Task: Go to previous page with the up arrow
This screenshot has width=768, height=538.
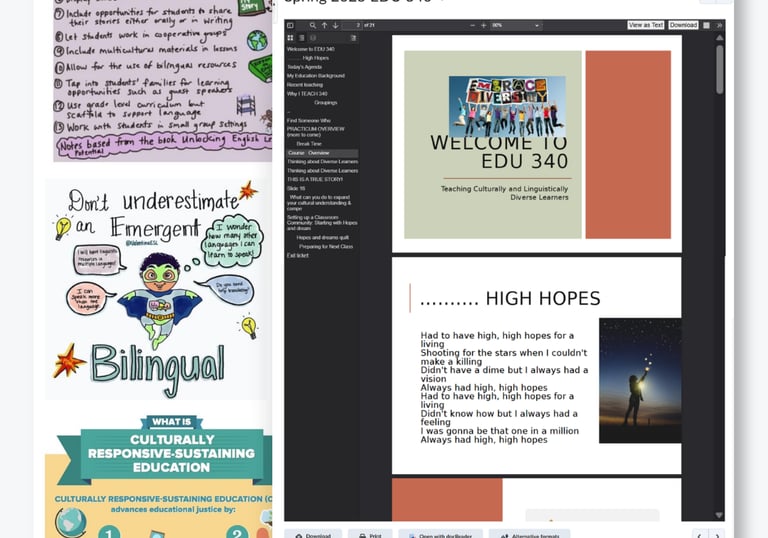Action: click(x=324, y=25)
